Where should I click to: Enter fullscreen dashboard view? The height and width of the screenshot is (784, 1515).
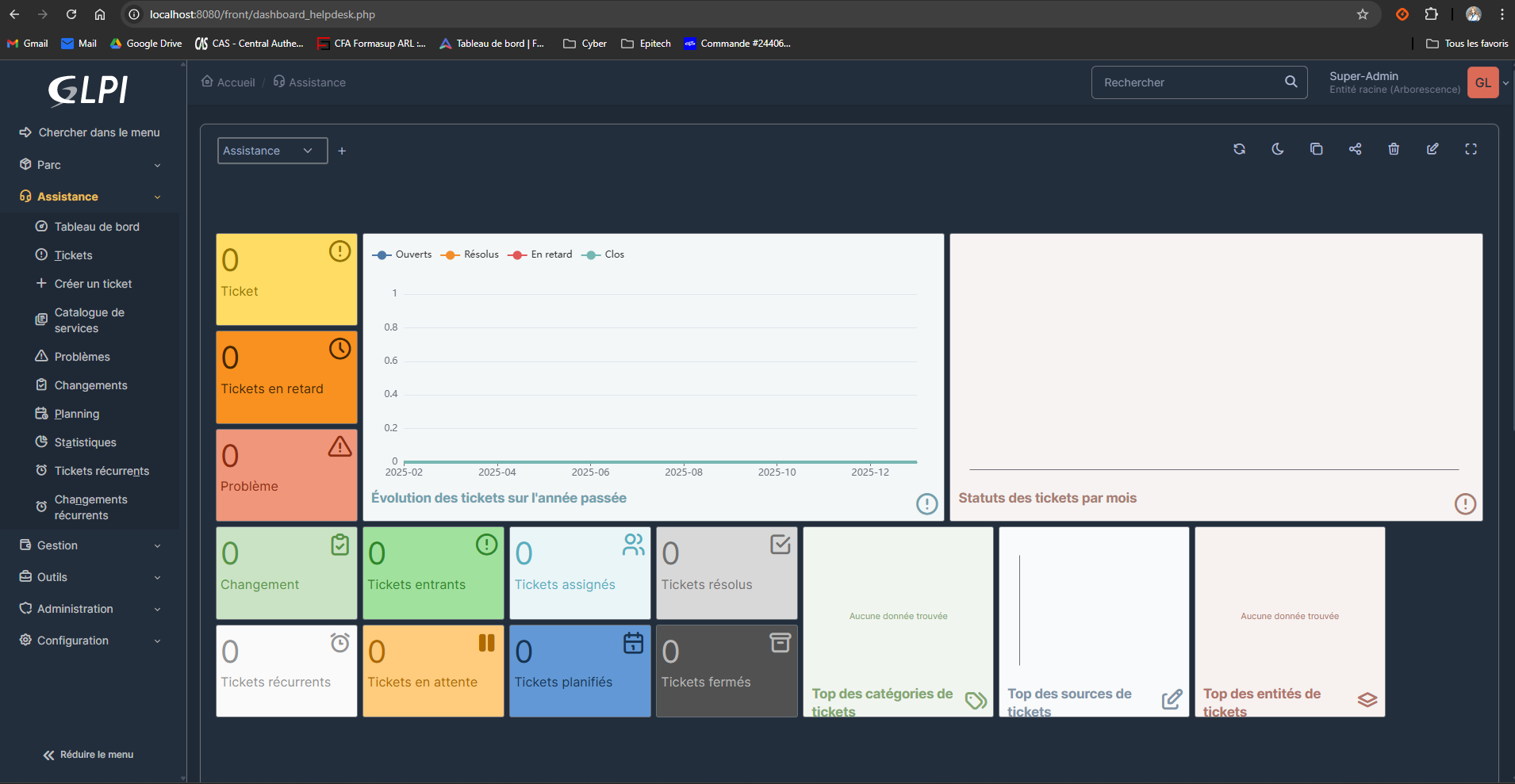[x=1471, y=149]
